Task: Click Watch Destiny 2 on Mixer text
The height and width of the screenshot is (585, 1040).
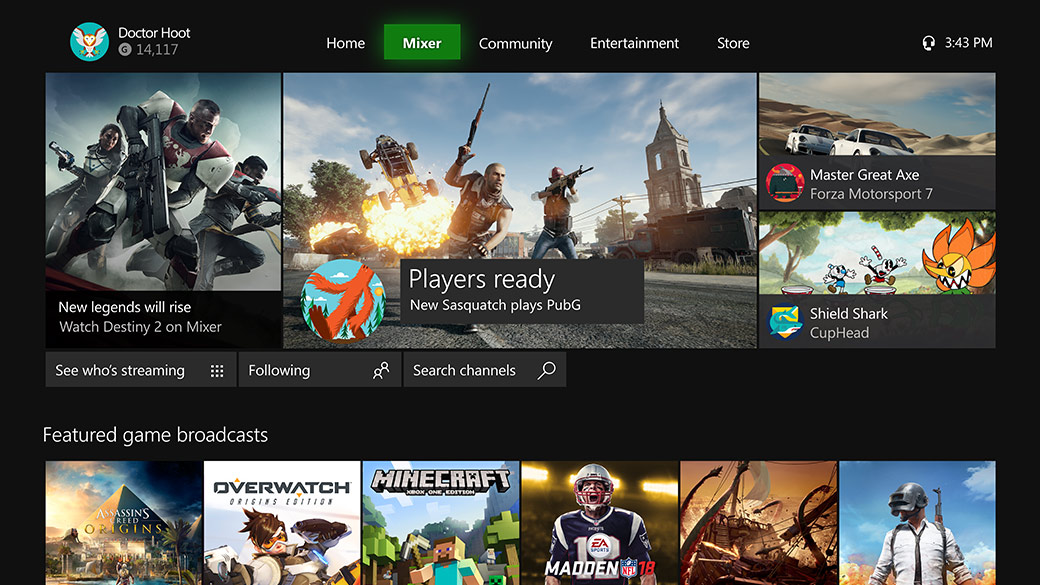Action: click(x=141, y=327)
